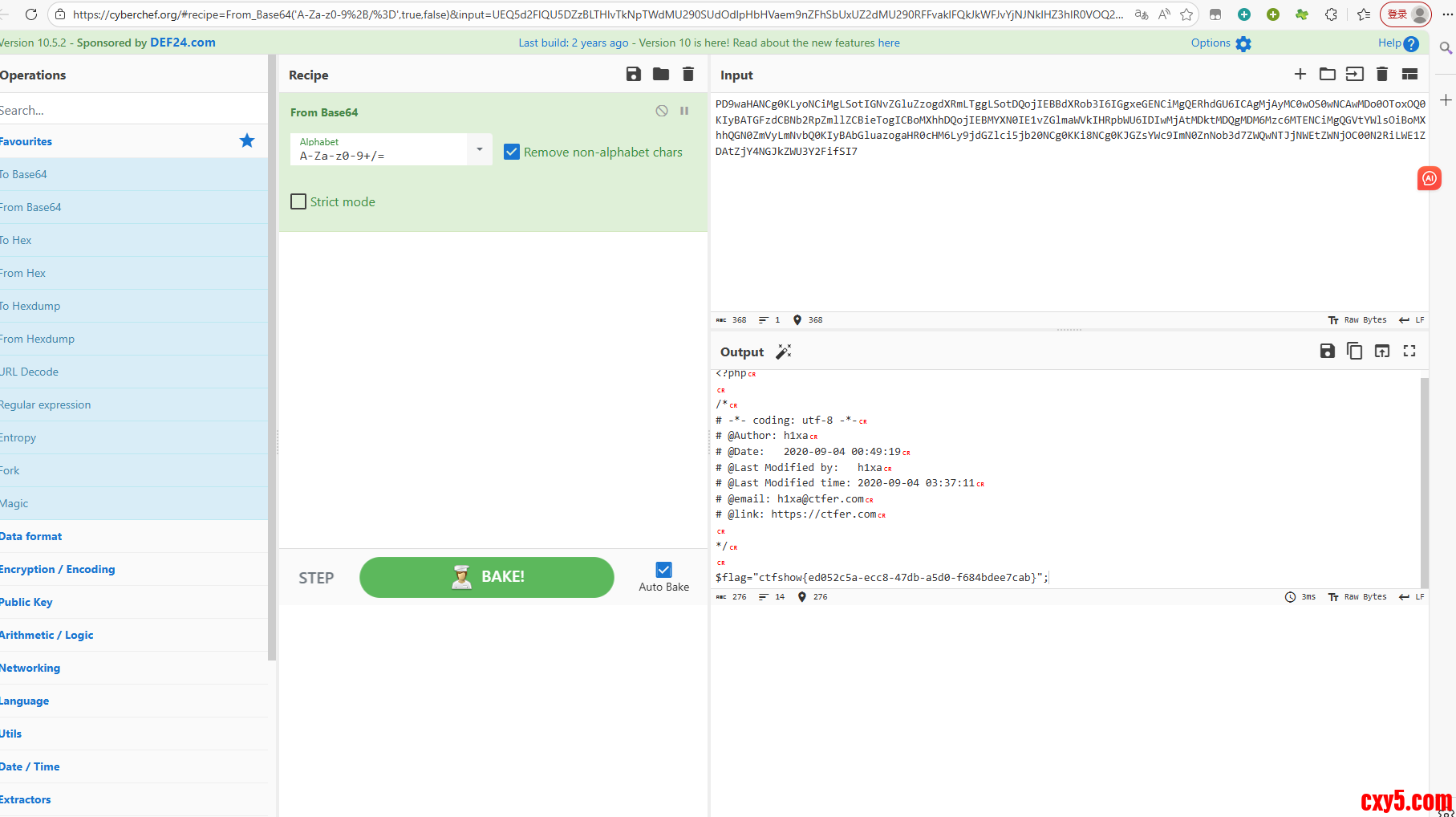Click the operations search field
The height and width of the screenshot is (817, 1456).
(x=128, y=110)
